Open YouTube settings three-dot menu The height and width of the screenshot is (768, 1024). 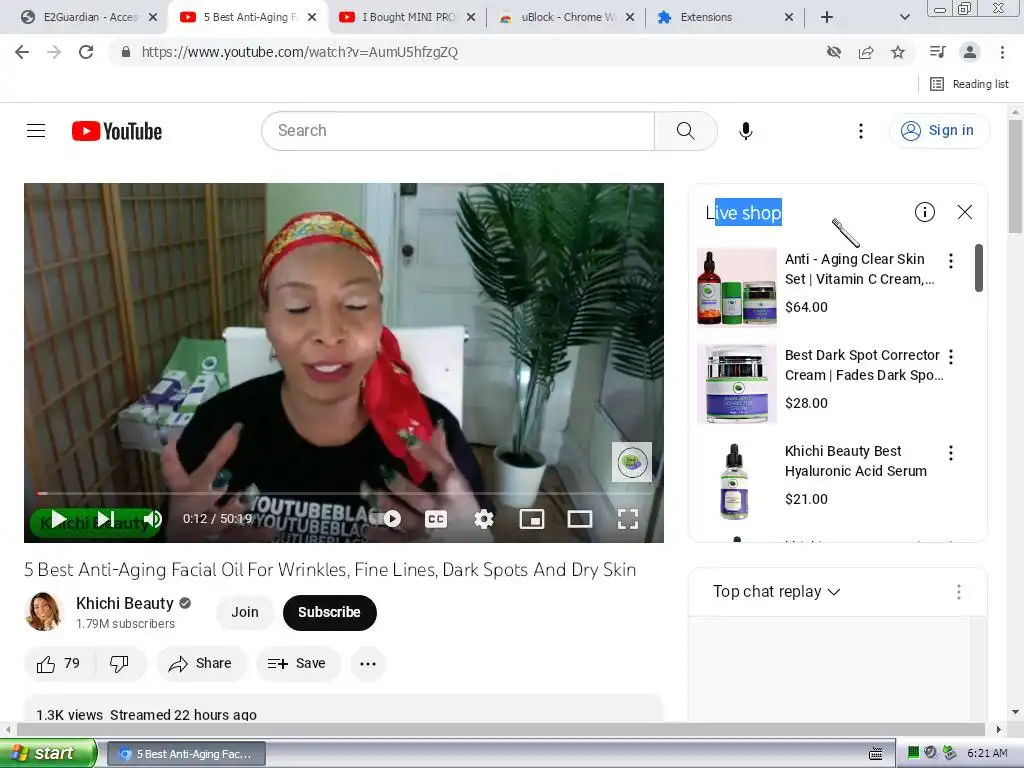click(x=861, y=131)
